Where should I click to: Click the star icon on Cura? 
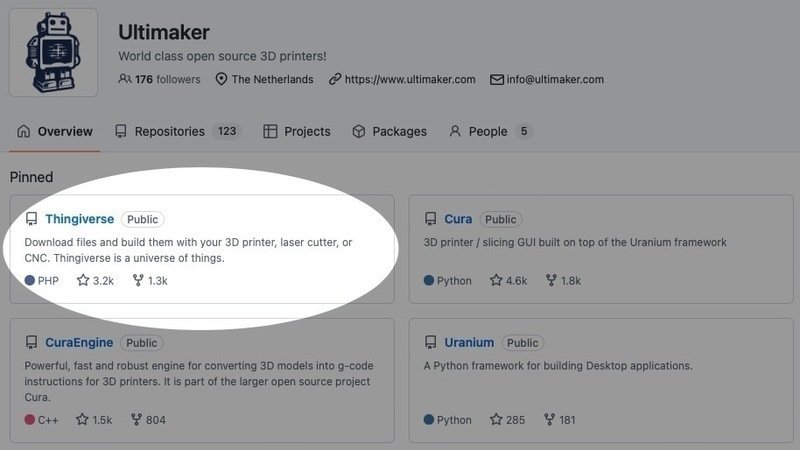point(496,281)
